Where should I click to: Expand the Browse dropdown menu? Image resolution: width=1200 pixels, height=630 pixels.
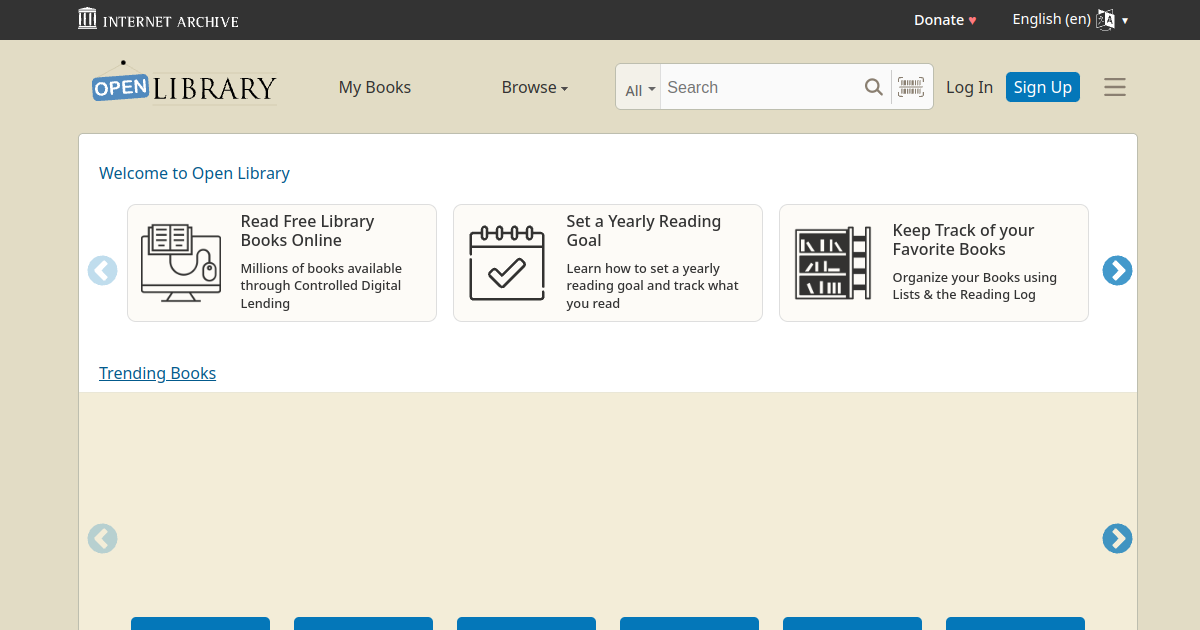pos(535,87)
